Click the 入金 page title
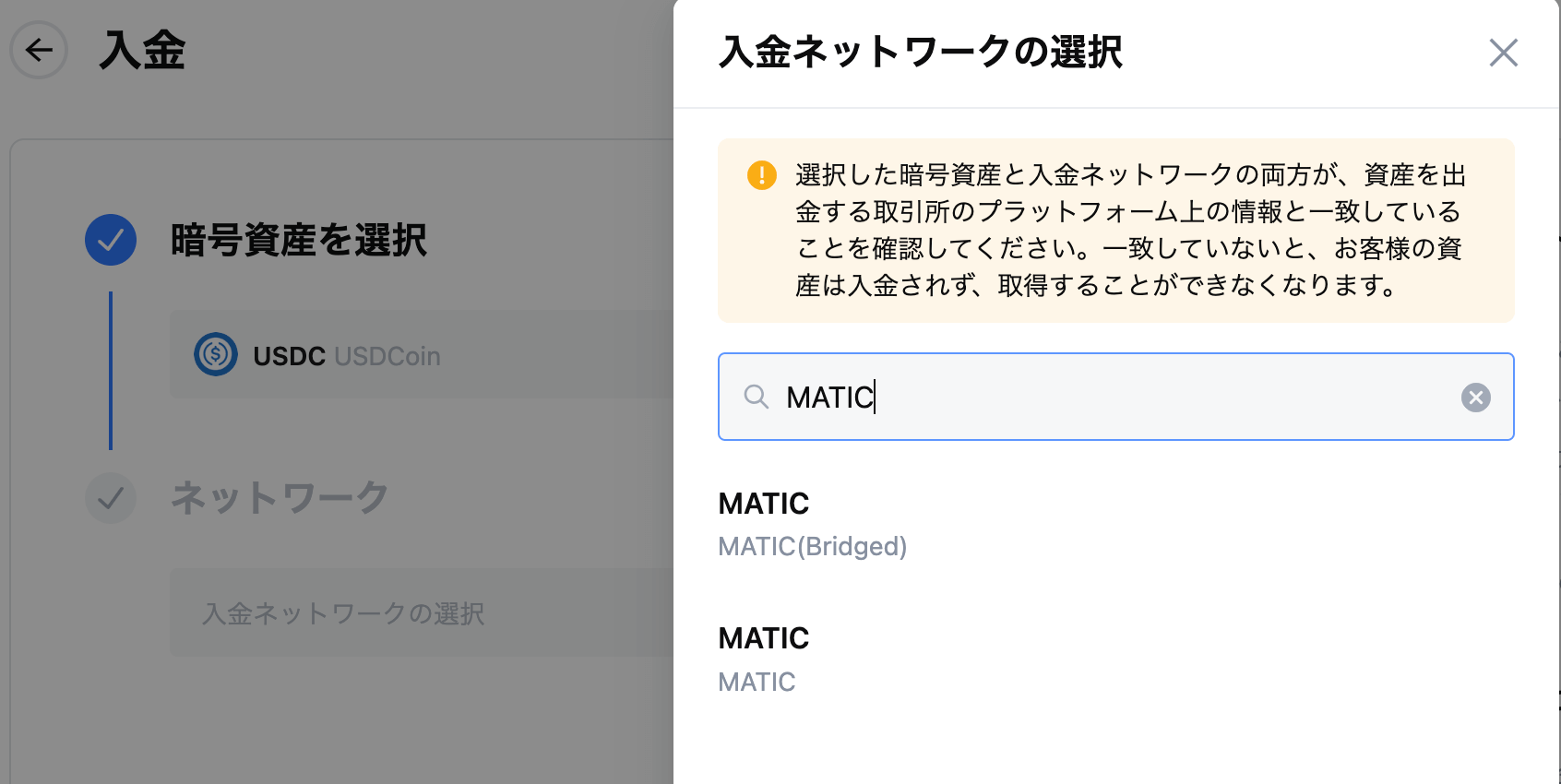Viewport: 1561px width, 784px height. [142, 50]
